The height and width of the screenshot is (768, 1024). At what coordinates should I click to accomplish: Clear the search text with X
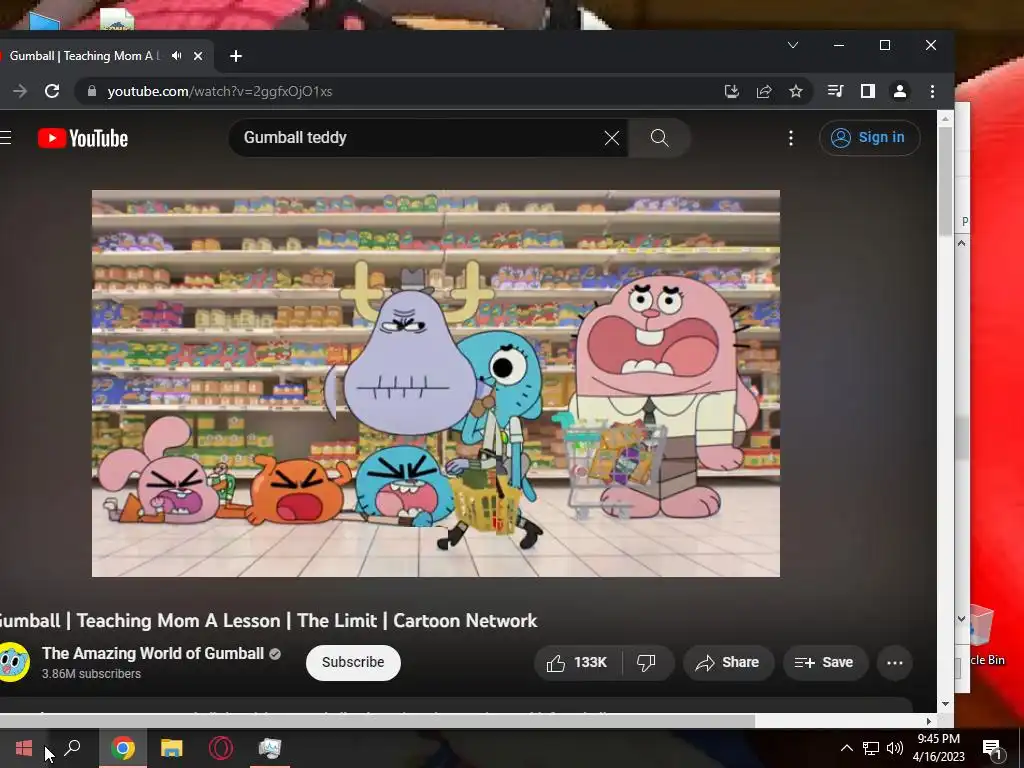click(x=611, y=138)
